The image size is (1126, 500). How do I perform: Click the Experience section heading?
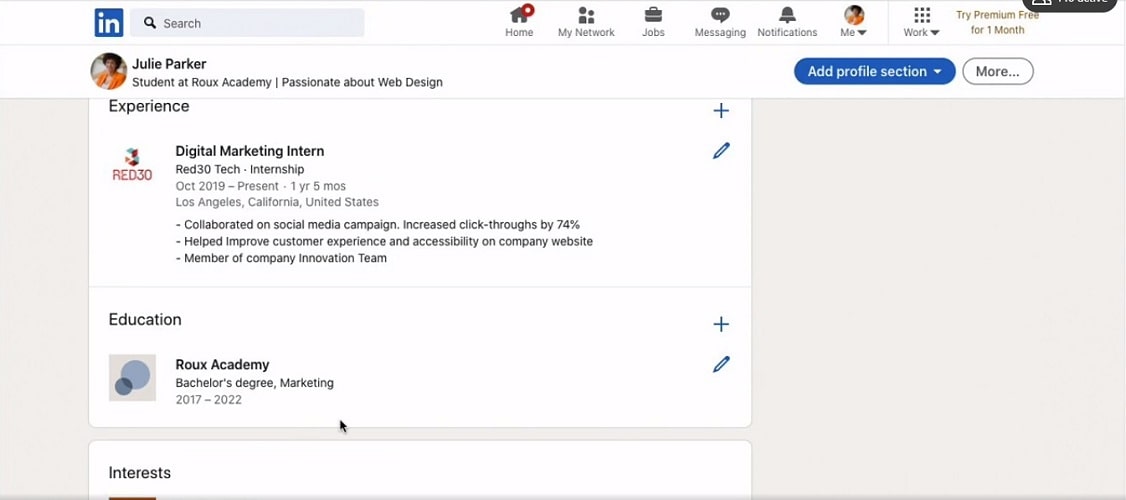149,106
